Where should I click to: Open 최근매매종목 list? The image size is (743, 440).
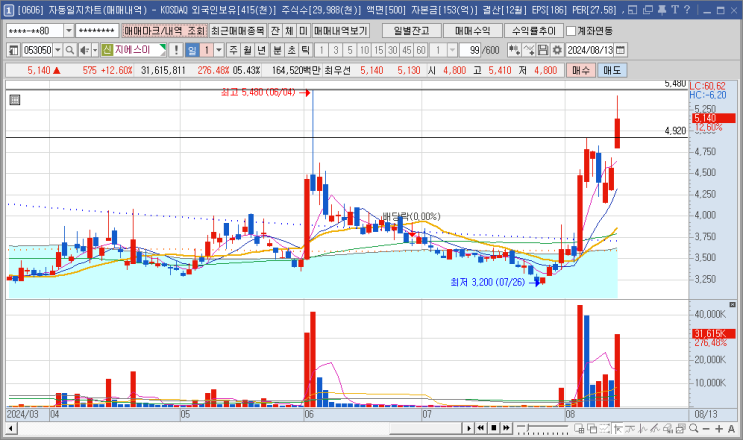pos(238,31)
